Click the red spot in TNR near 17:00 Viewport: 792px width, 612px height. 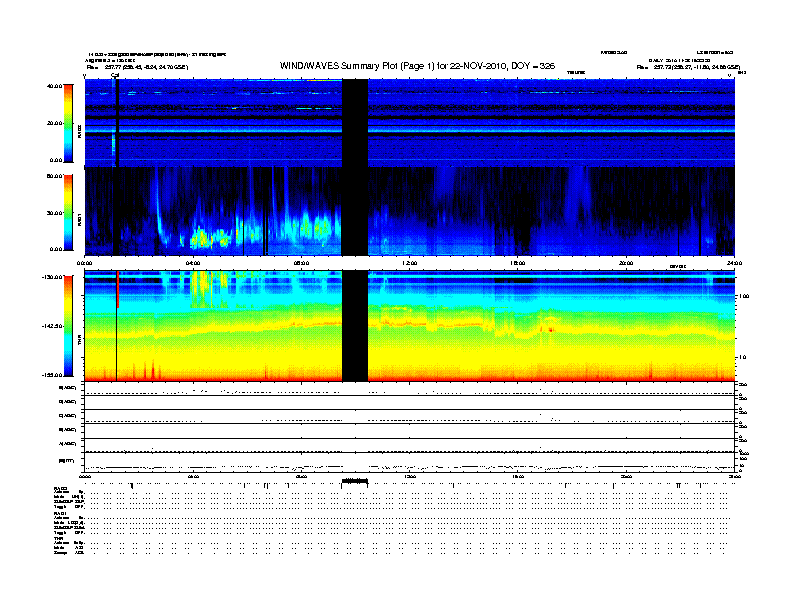pyautogui.click(x=550, y=329)
